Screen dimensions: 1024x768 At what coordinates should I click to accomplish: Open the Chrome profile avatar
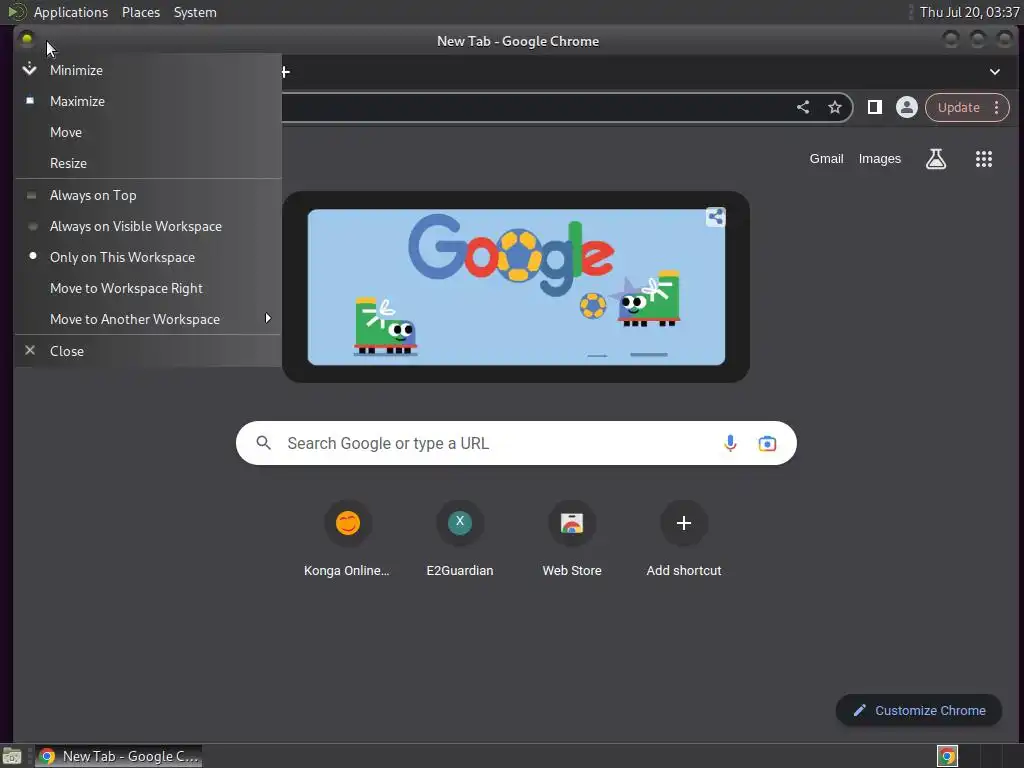[906, 107]
